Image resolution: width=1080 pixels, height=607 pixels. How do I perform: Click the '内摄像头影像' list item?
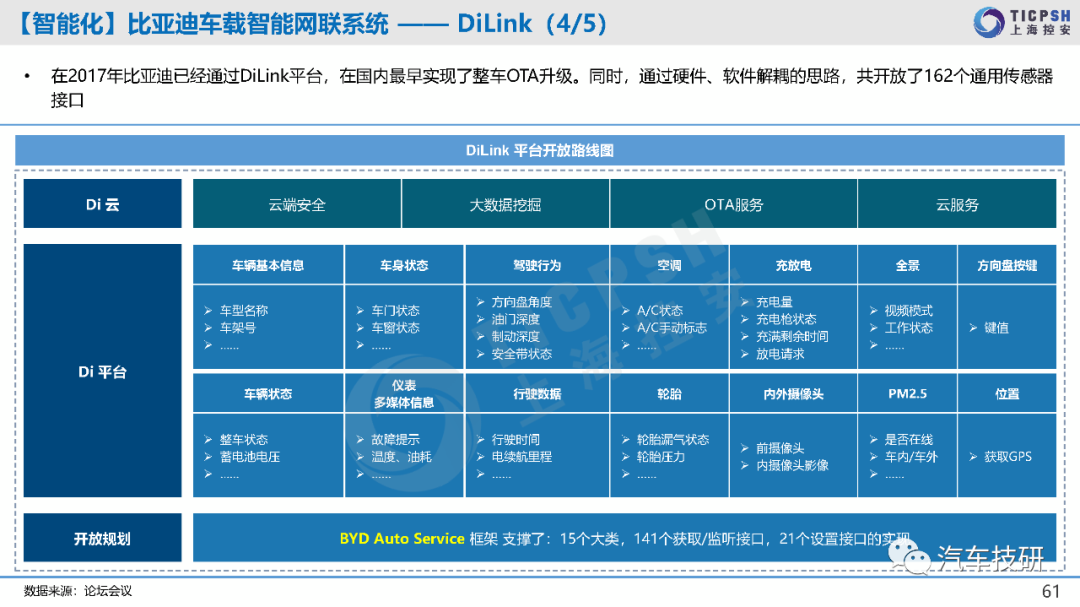click(x=792, y=466)
